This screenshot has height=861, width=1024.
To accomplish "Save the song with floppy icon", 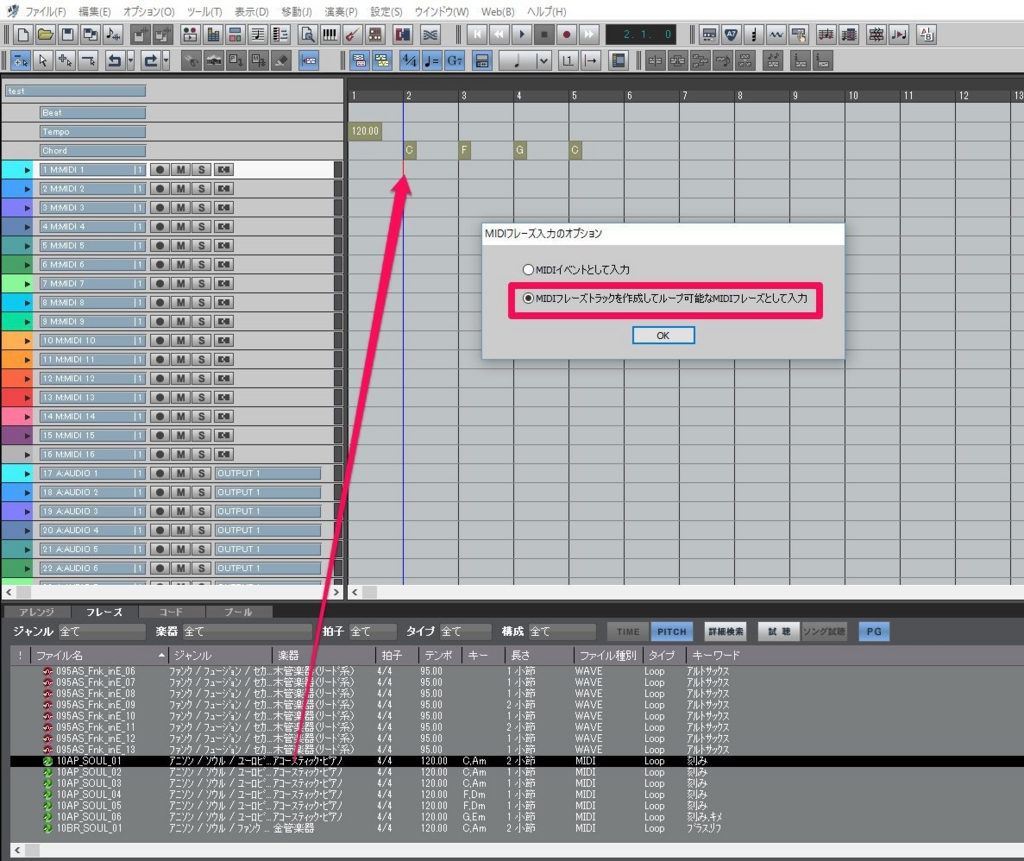I will pos(67,35).
